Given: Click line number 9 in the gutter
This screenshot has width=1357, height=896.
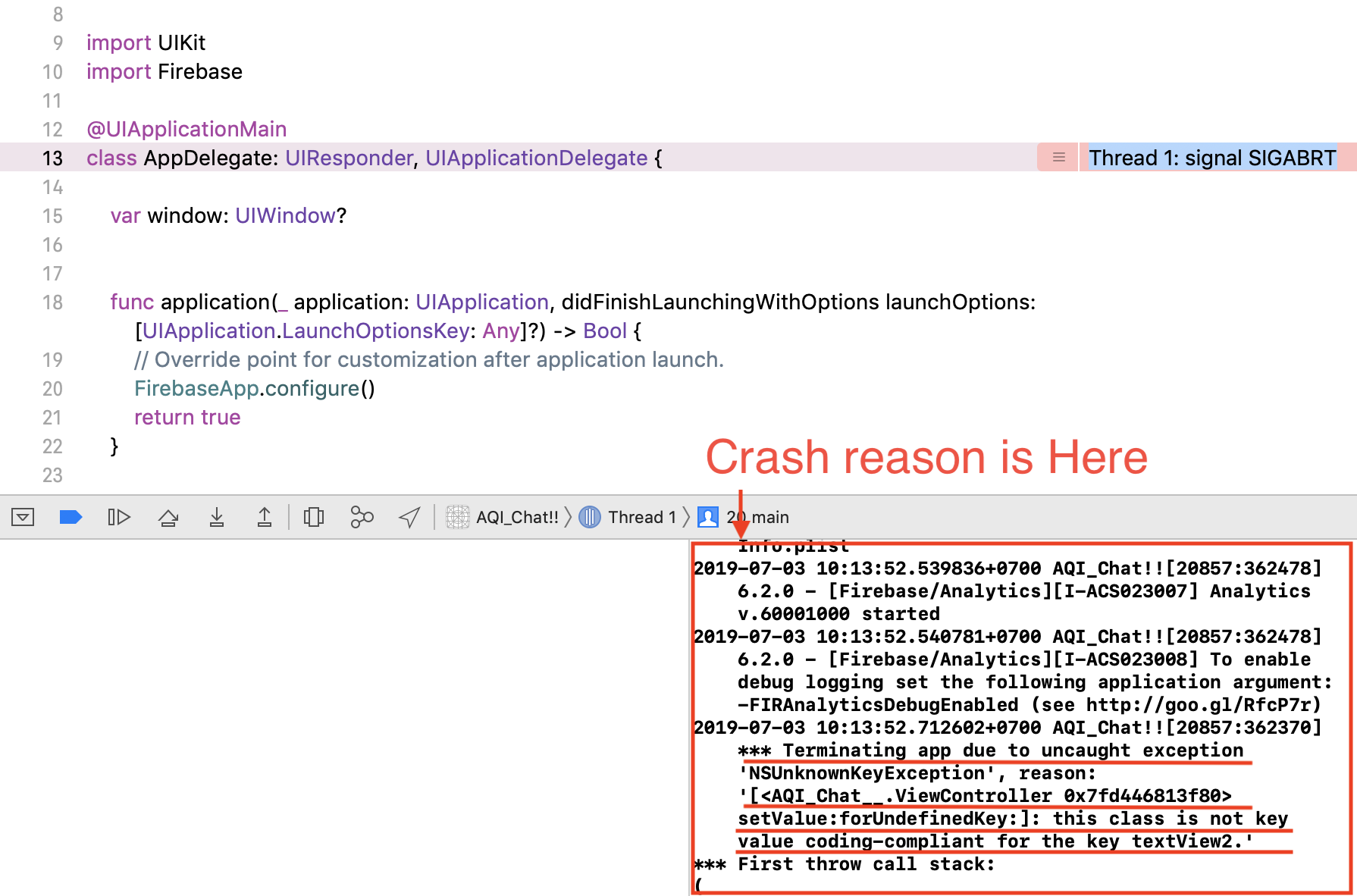Looking at the screenshot, I should [x=58, y=43].
